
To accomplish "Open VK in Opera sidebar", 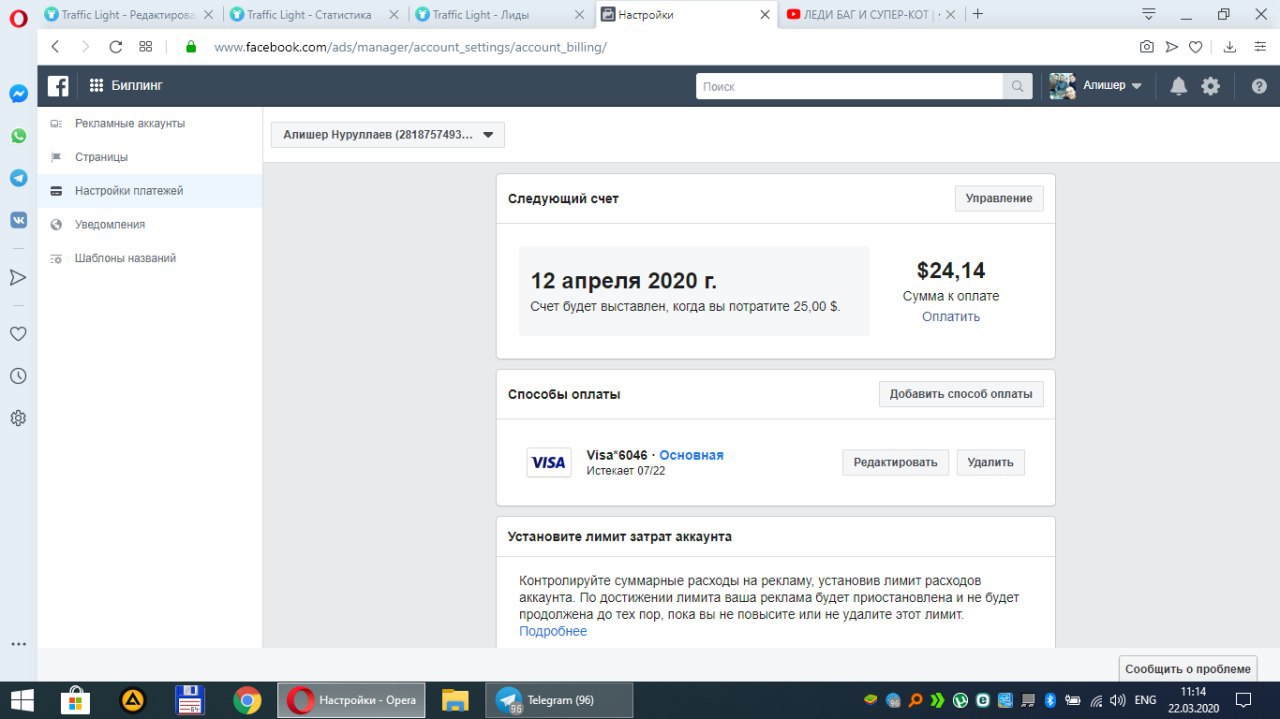I will click(x=18, y=220).
